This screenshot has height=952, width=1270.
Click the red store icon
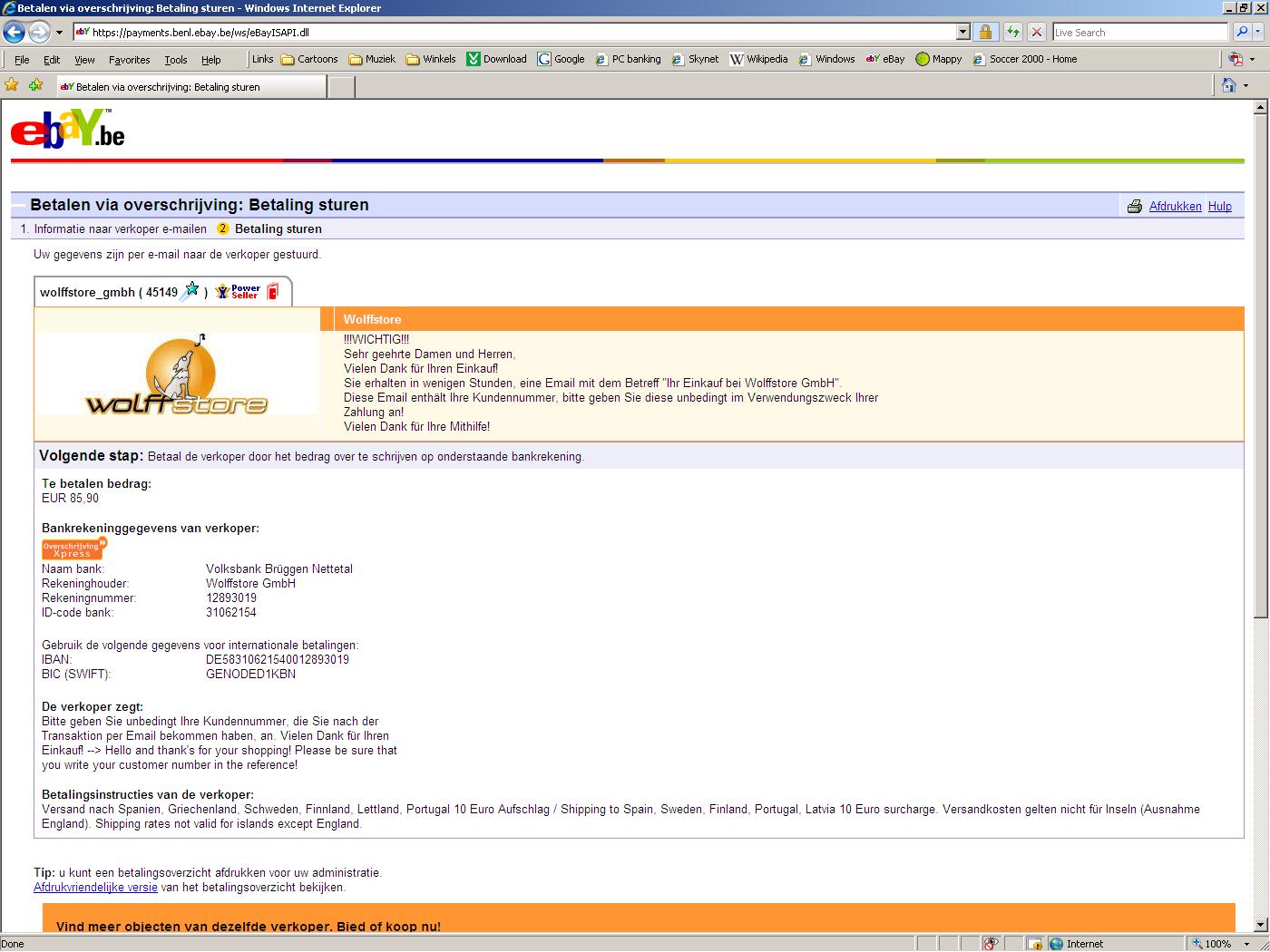click(x=272, y=291)
